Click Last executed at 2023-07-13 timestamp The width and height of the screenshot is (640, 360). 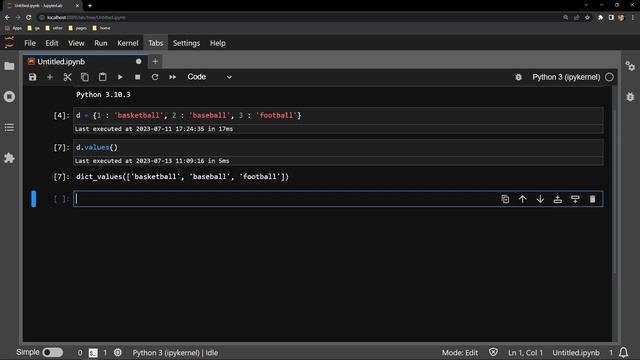click(x=152, y=161)
